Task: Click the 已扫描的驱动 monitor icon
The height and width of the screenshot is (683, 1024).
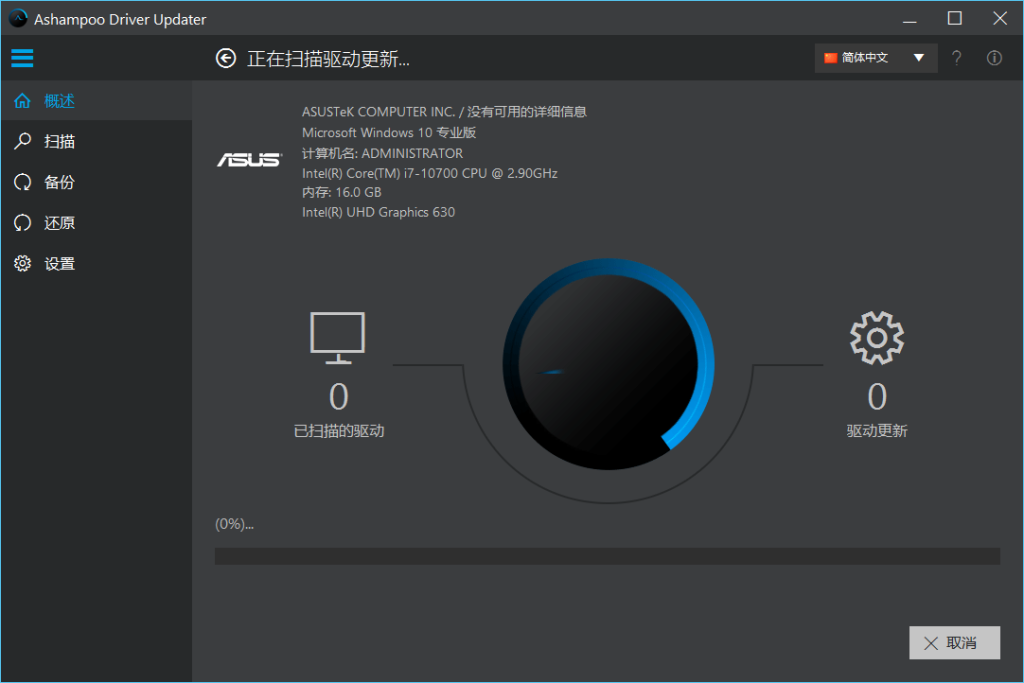Action: click(x=337, y=336)
